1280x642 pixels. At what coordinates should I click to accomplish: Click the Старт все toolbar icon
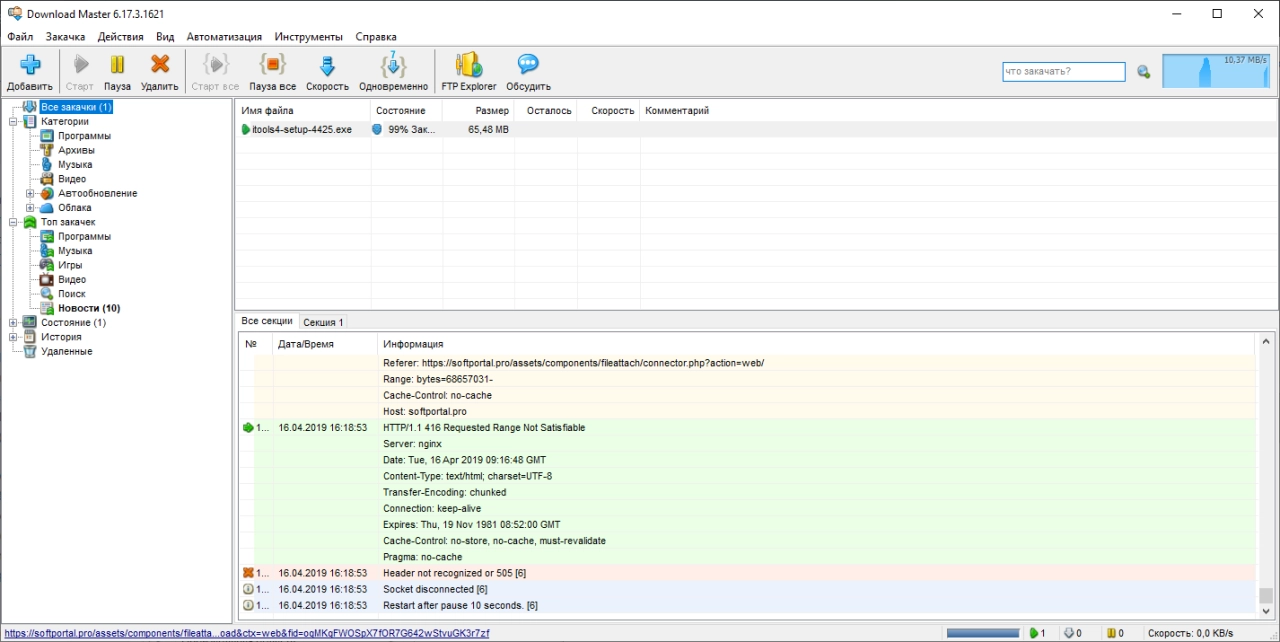coord(215,65)
